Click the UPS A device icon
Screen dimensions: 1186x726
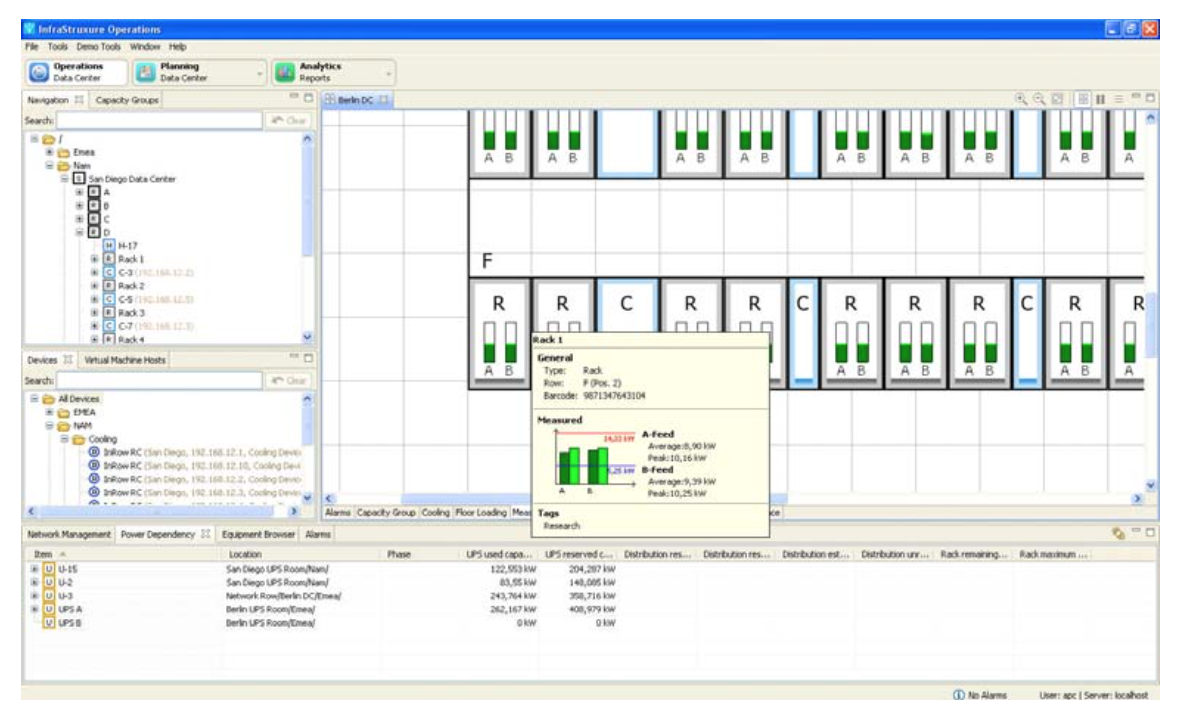coord(48,609)
